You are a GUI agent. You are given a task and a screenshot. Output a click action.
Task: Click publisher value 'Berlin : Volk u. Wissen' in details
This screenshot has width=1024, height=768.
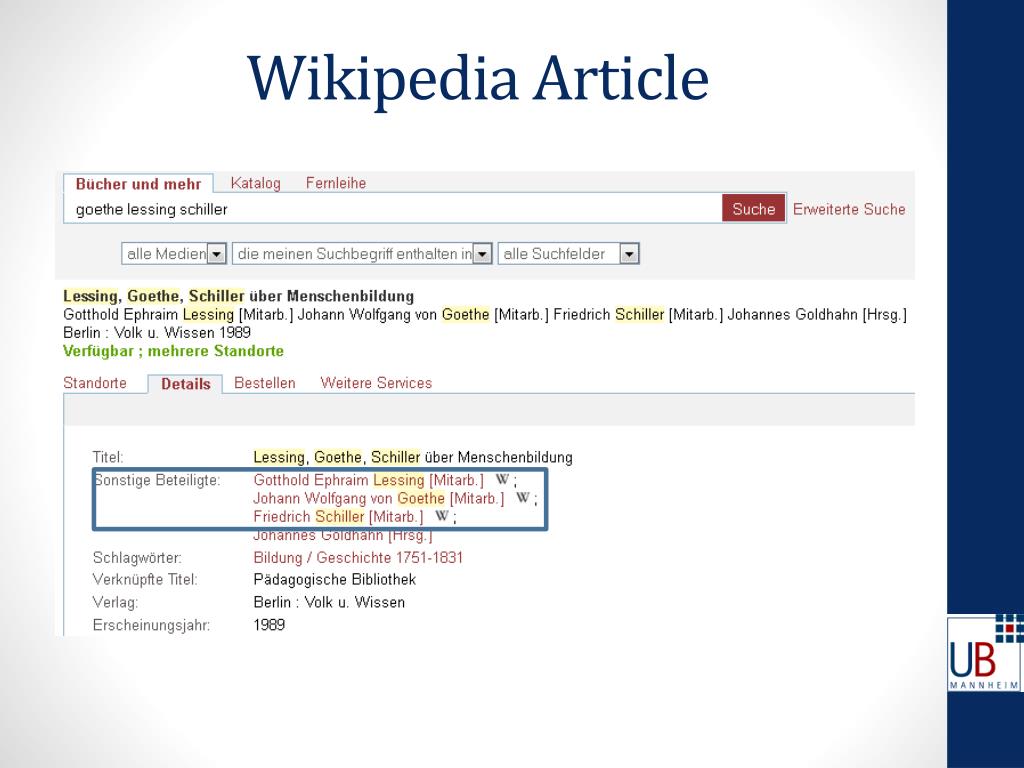tap(329, 602)
